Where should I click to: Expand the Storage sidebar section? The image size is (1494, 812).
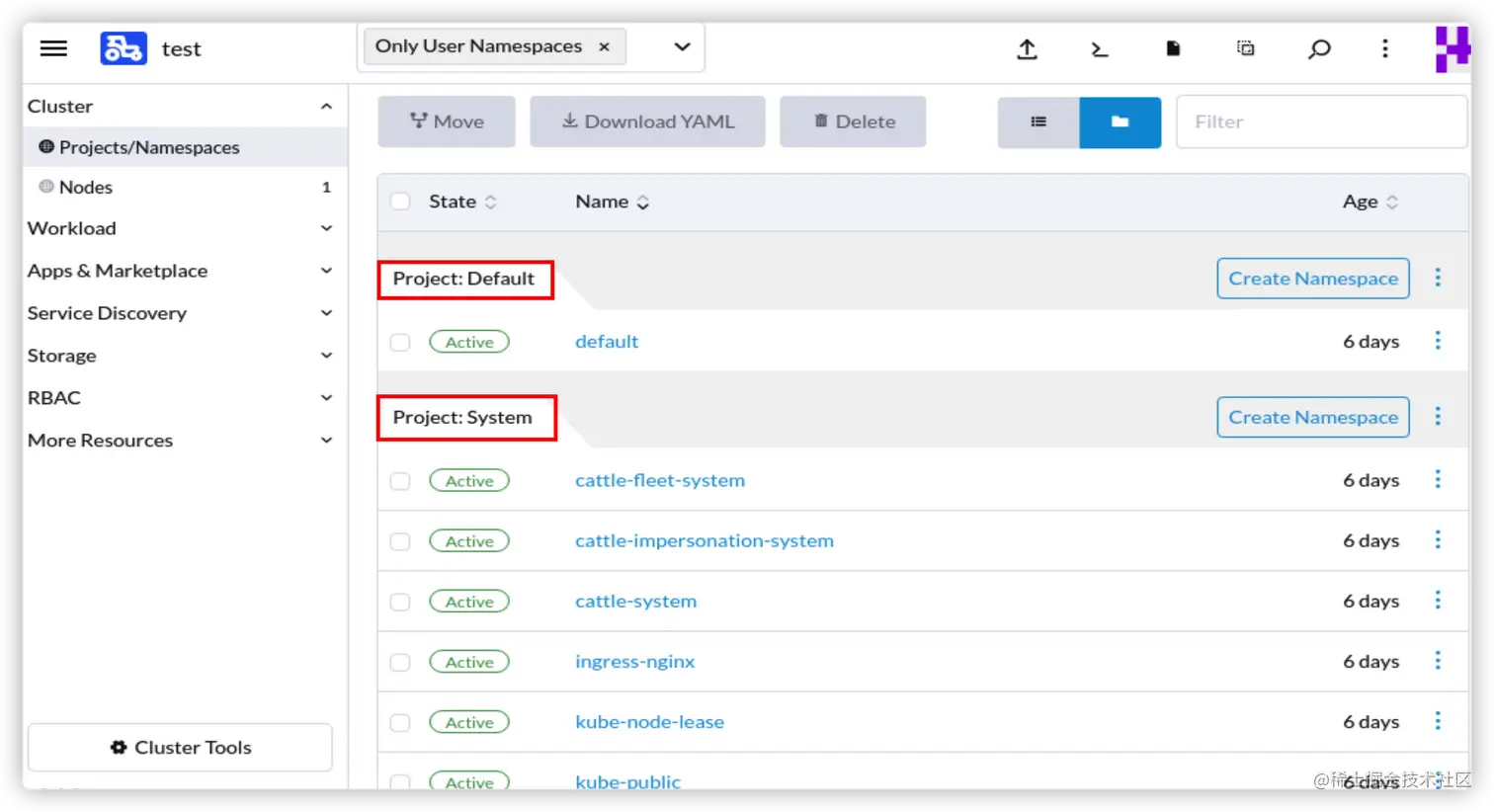pyautogui.click(x=326, y=356)
